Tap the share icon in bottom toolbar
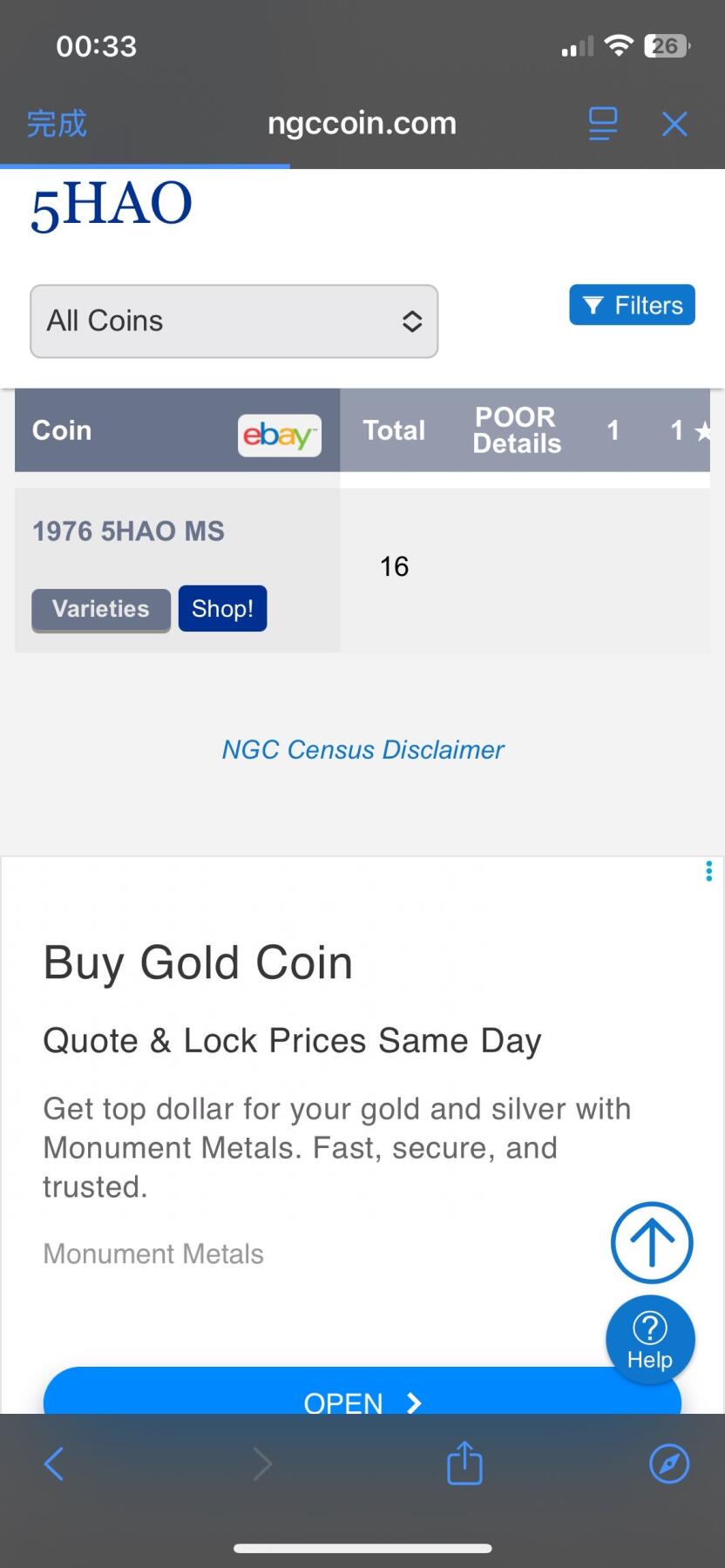This screenshot has height=1568, width=725. point(464,1463)
